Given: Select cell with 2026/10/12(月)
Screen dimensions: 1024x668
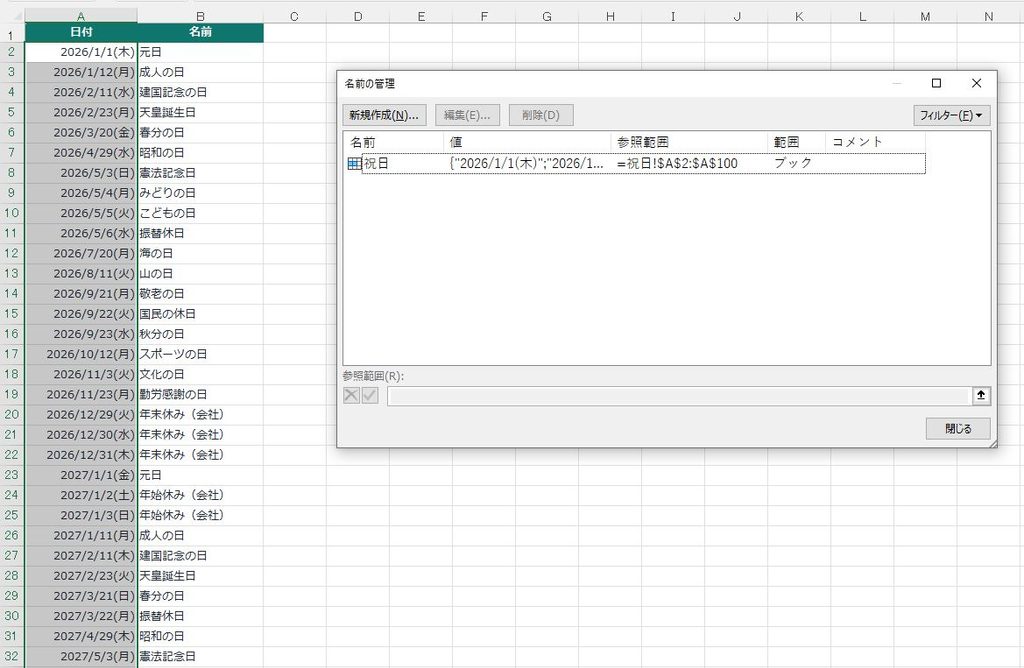Looking at the screenshot, I should (81, 355).
